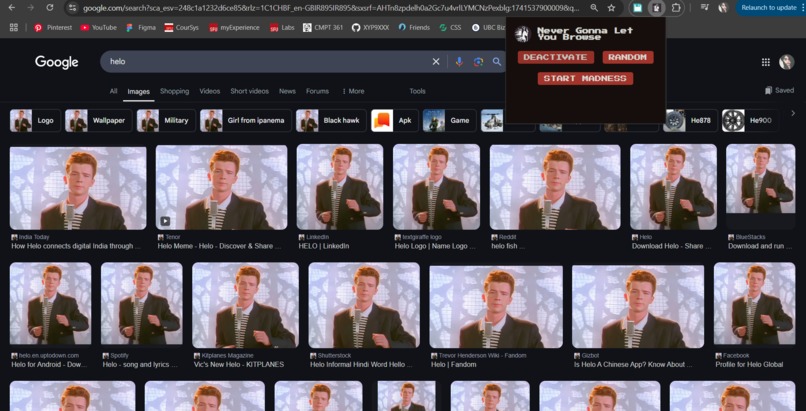Viewport: 806px width, 411px height.
Task: Open the Google apps grid
Action: [766, 62]
